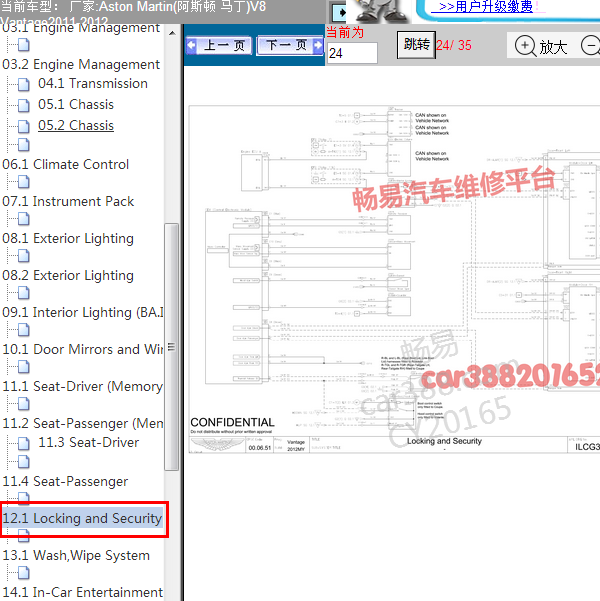Open 11.4 Seat-Passenger entry
The height and width of the screenshot is (601, 600).
pos(65,481)
